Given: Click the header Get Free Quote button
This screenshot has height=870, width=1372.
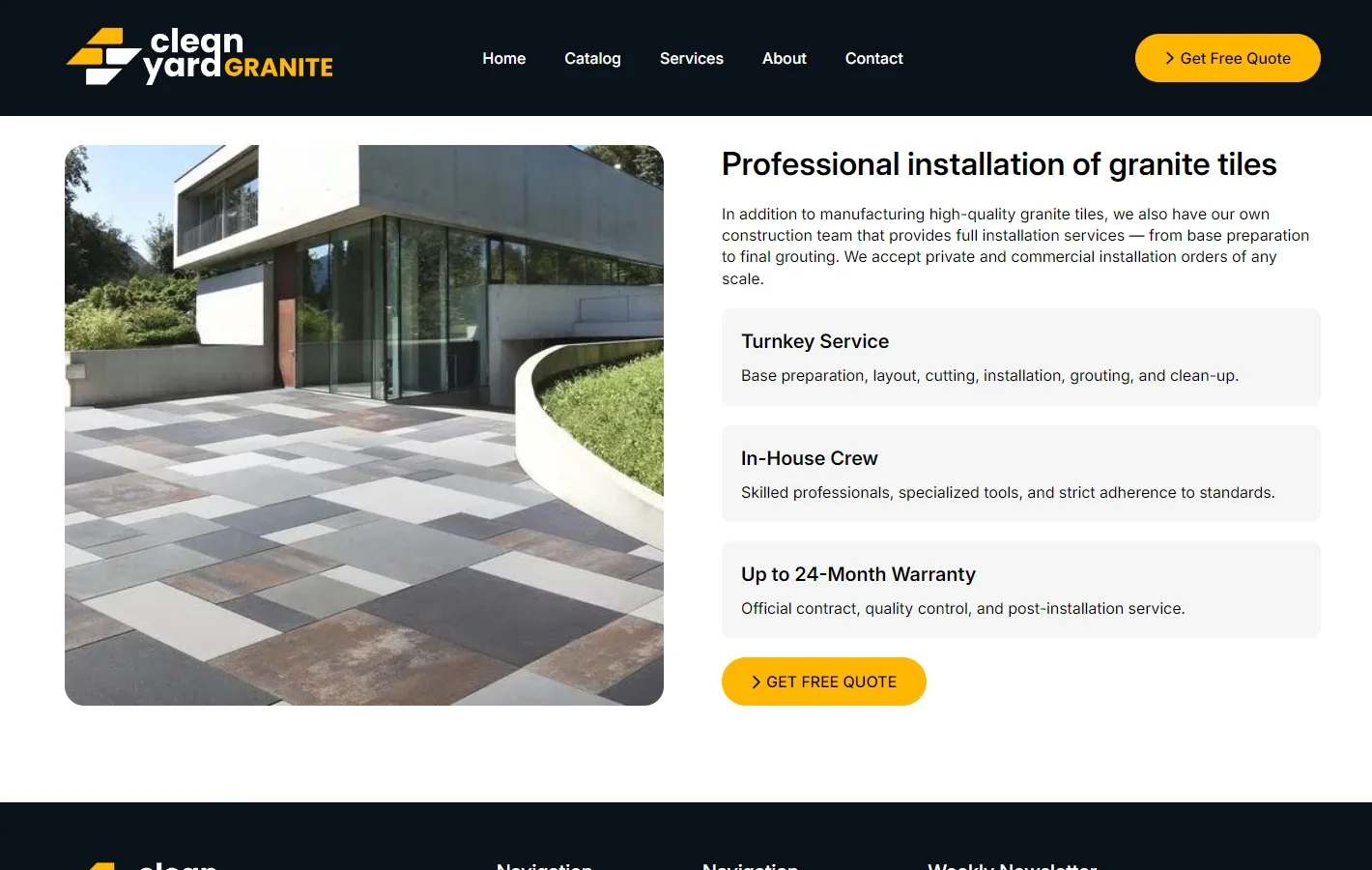Looking at the screenshot, I should click(x=1228, y=58).
